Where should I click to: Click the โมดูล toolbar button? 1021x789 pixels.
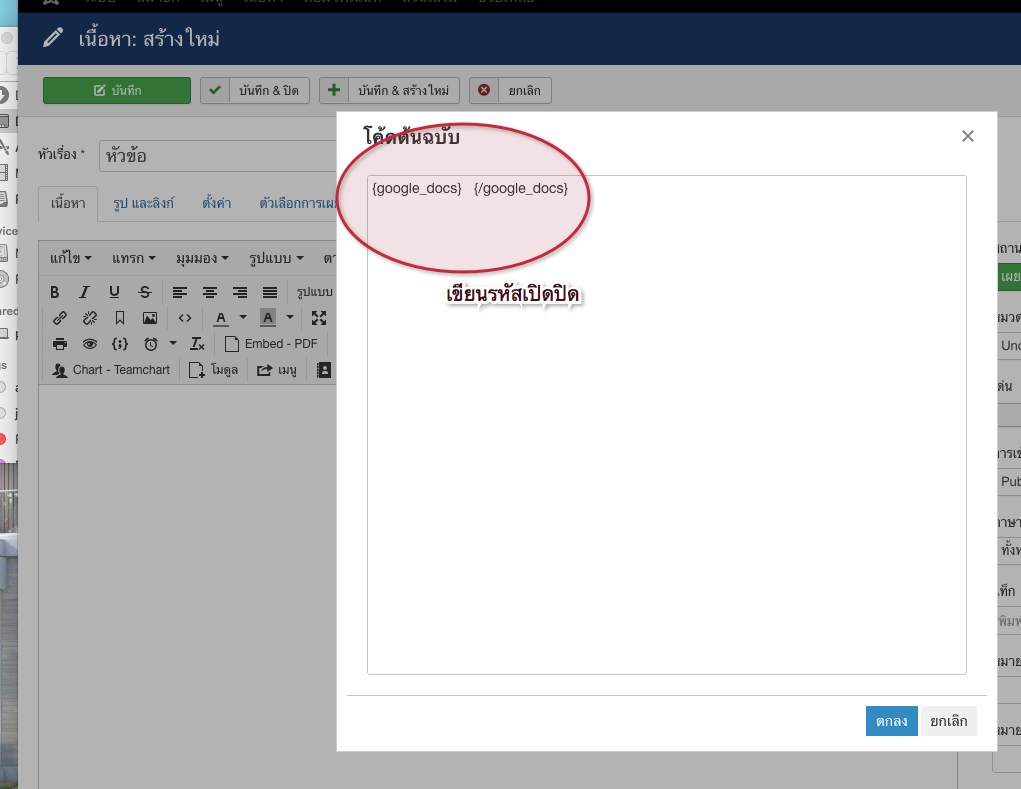214,370
